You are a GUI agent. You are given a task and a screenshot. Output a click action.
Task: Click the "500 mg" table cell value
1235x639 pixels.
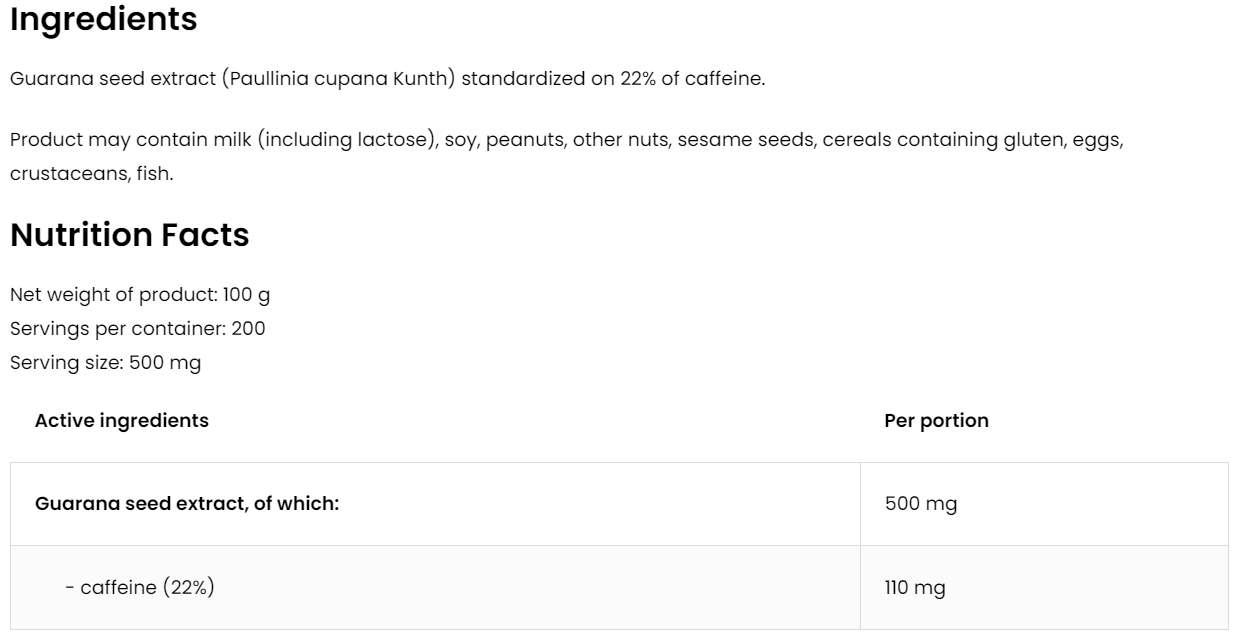920,504
